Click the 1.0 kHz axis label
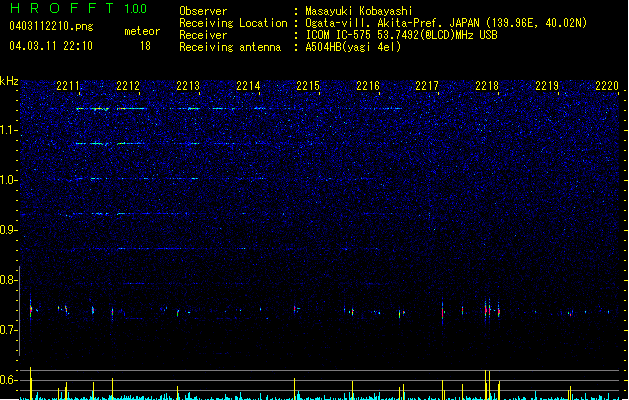 [x=8, y=180]
